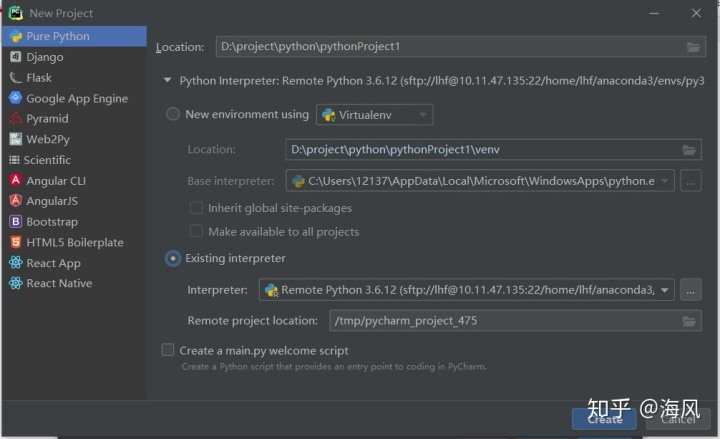Minimize the New Project dialog

(x=654, y=13)
